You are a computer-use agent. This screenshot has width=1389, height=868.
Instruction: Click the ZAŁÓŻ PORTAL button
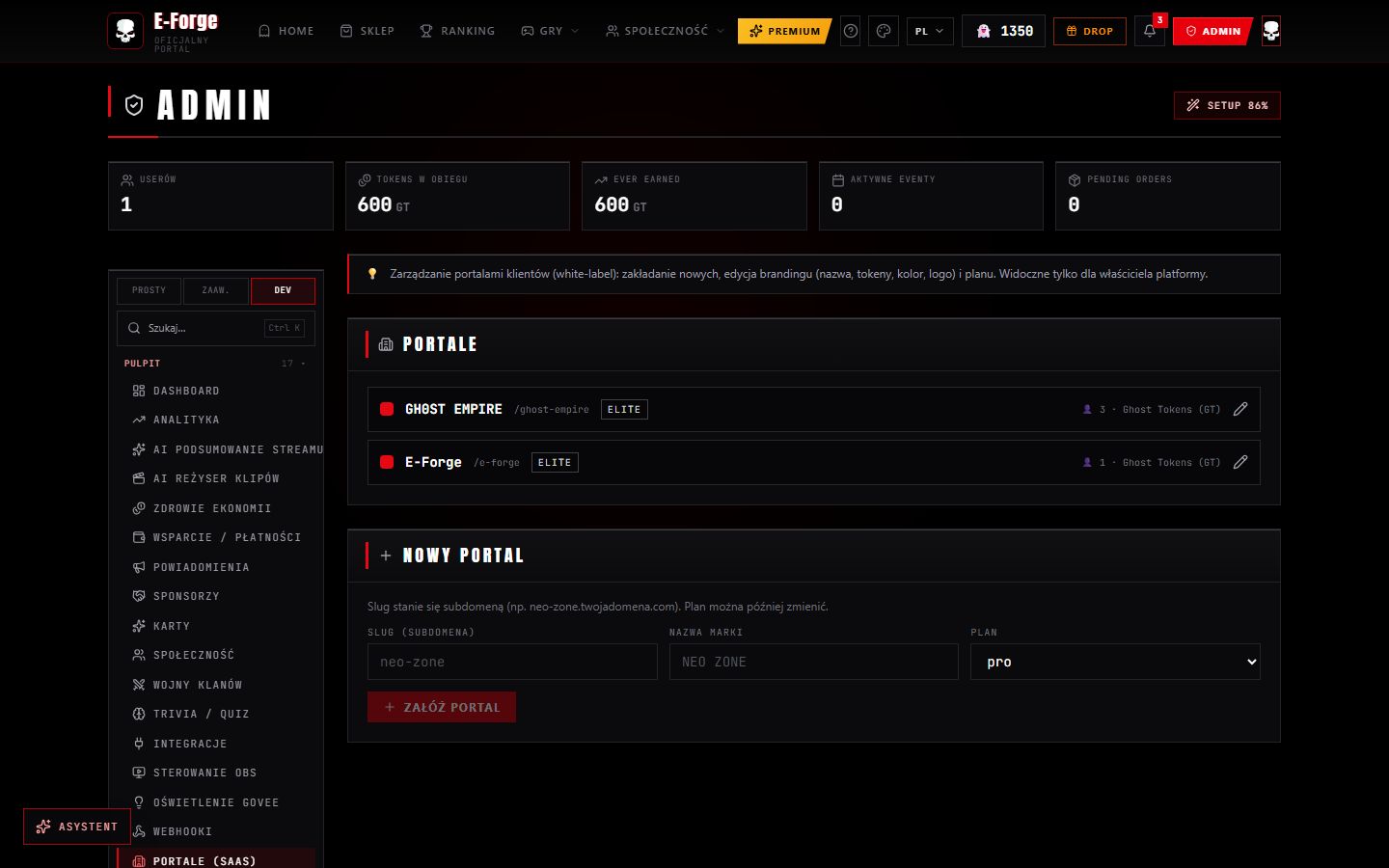coord(442,707)
